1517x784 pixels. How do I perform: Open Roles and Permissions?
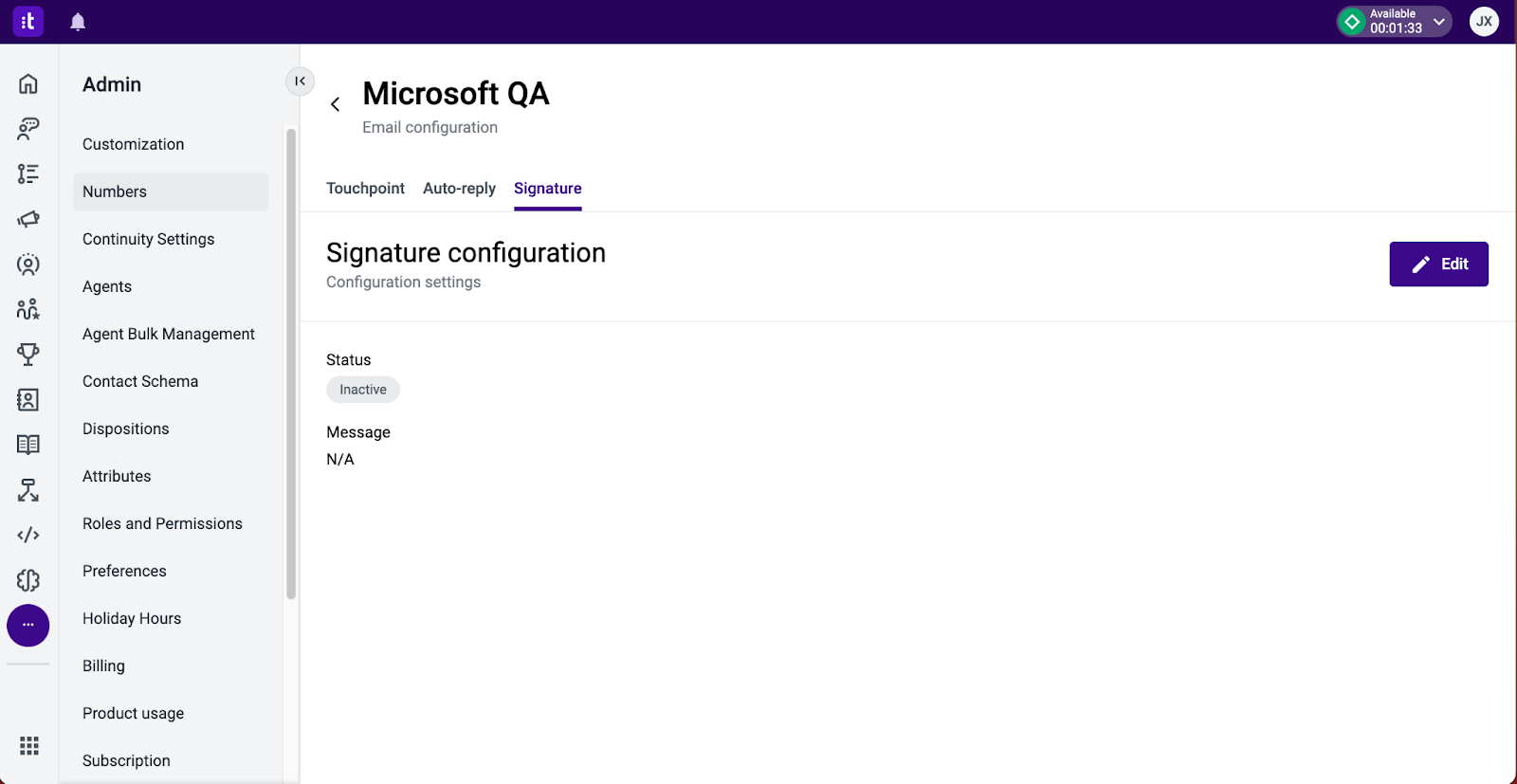point(171,523)
